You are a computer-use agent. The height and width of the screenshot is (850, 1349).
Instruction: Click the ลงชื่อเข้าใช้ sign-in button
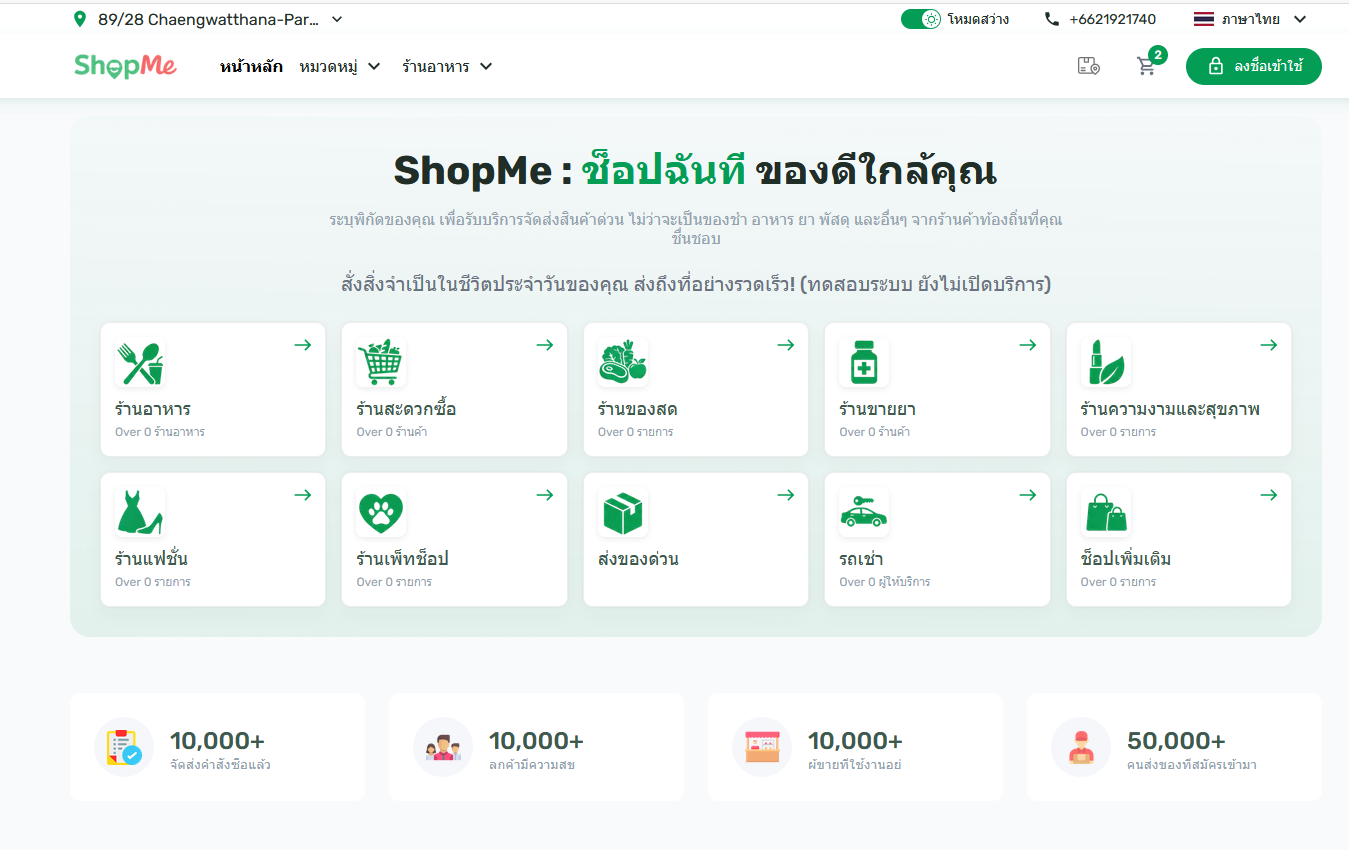(x=1254, y=67)
